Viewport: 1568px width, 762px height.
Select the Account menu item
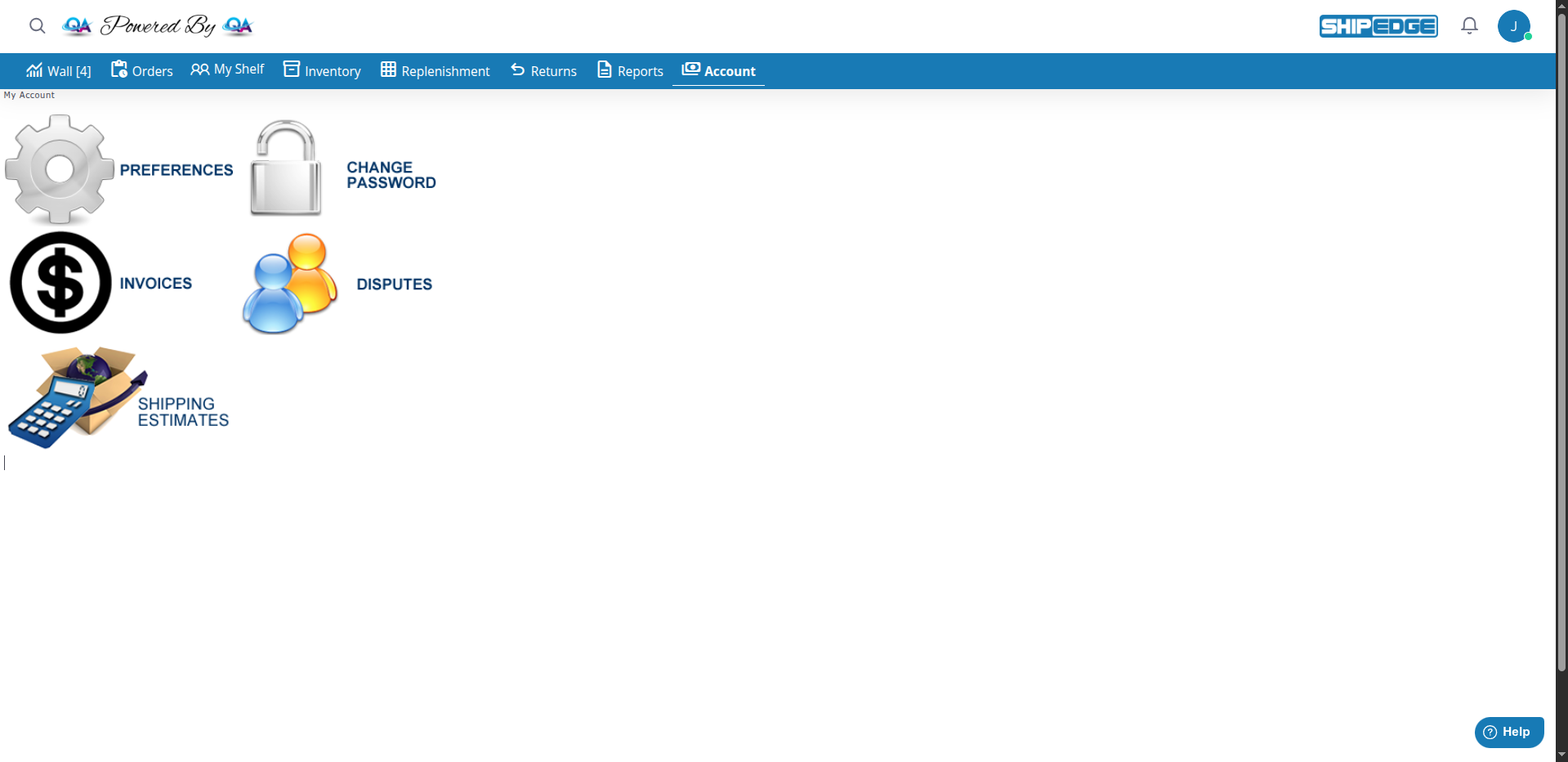[718, 70]
